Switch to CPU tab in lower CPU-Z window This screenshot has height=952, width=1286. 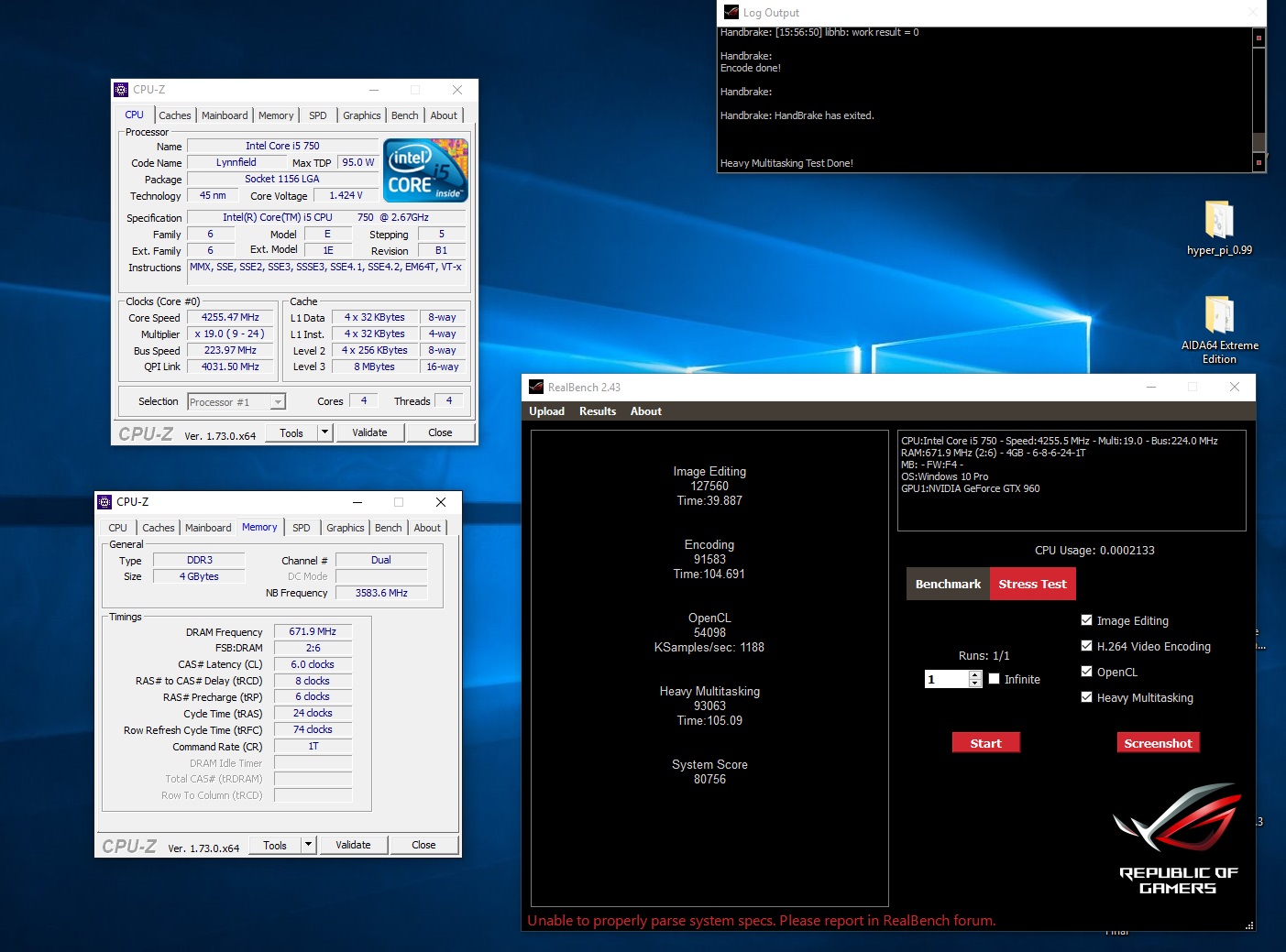tap(117, 528)
